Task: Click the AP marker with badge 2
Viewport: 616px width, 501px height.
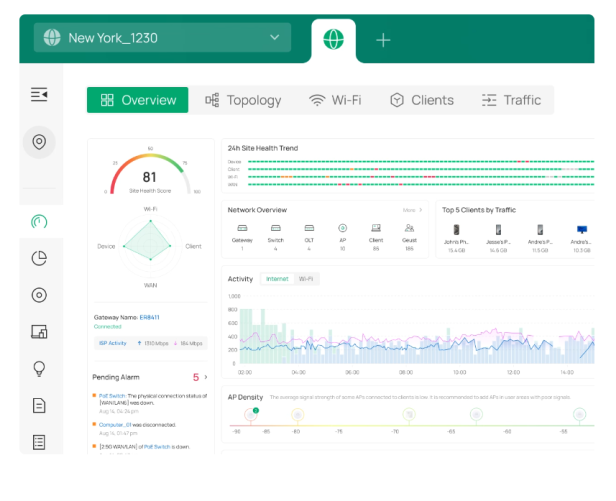Action: (251, 415)
